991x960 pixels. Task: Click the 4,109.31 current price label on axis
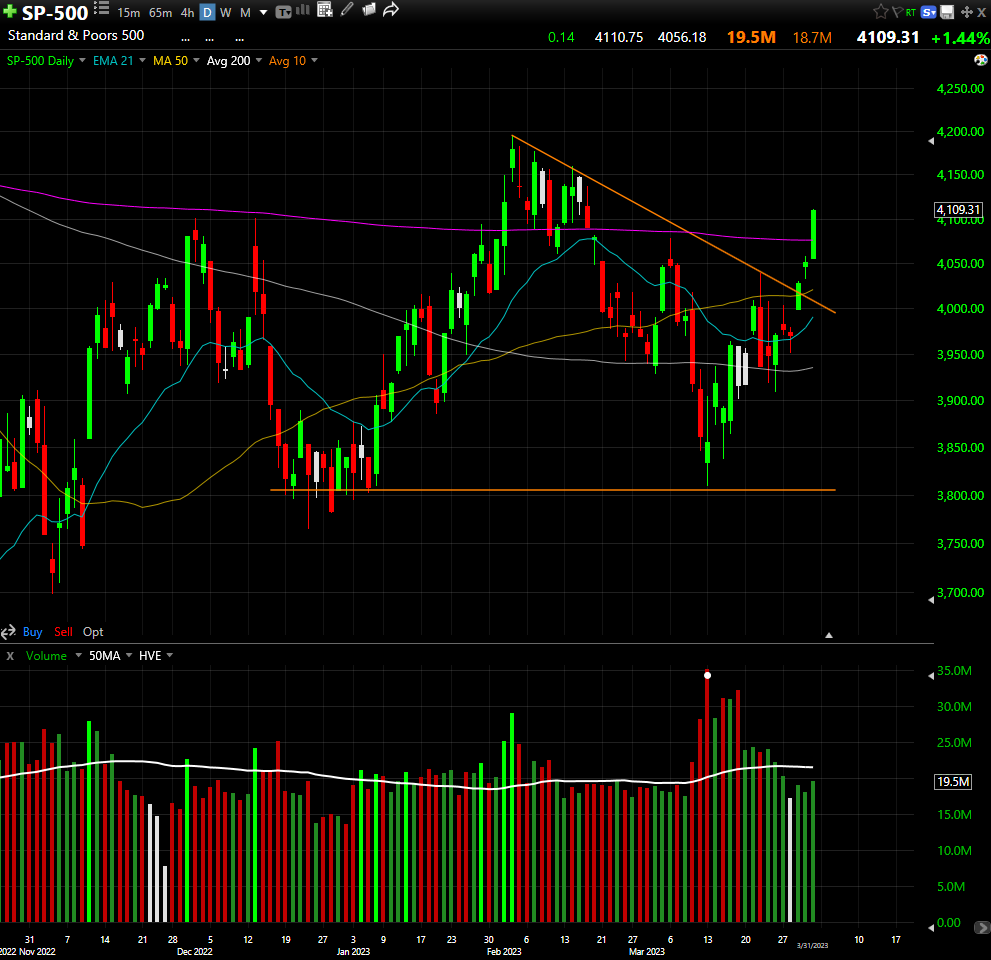coord(958,209)
